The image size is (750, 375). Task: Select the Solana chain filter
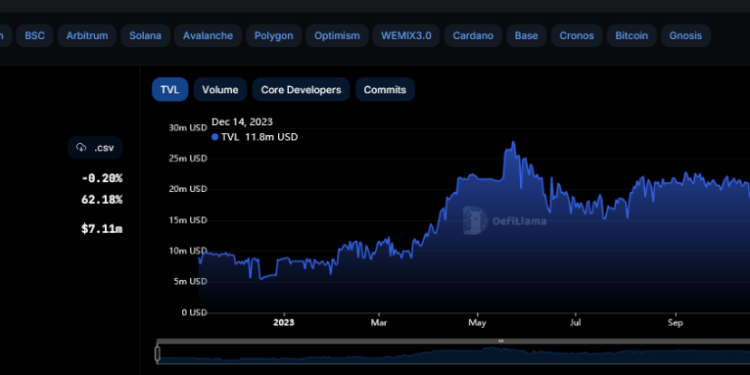(x=145, y=35)
